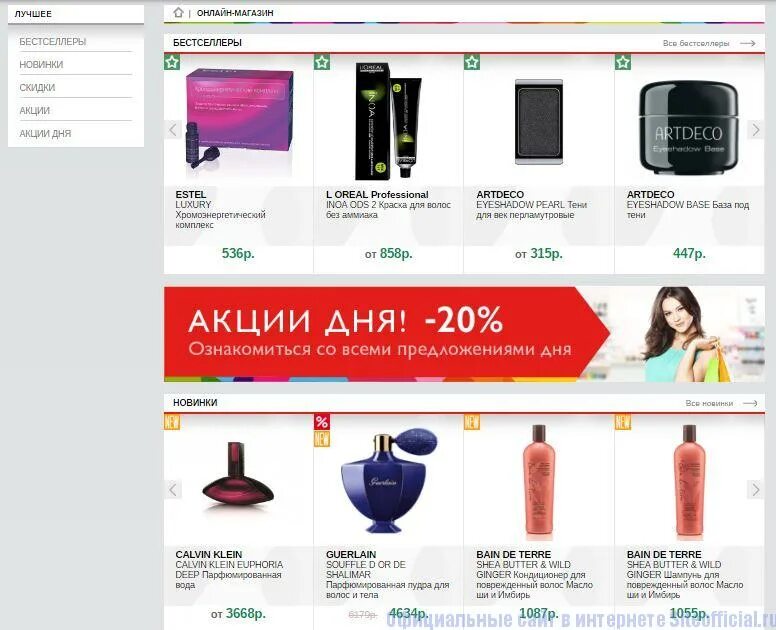Open Новинки in the sidebar menu
The width and height of the screenshot is (776, 630).
pyautogui.click(x=42, y=64)
